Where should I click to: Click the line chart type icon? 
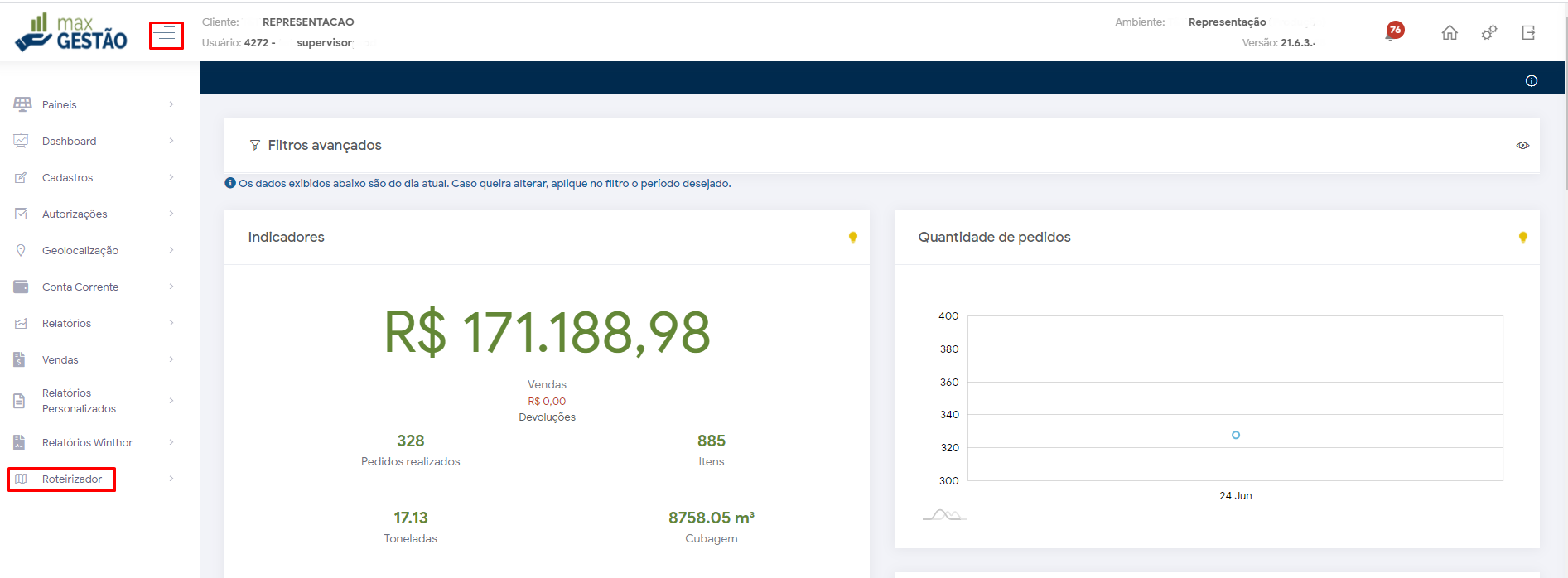pyautogui.click(x=944, y=515)
